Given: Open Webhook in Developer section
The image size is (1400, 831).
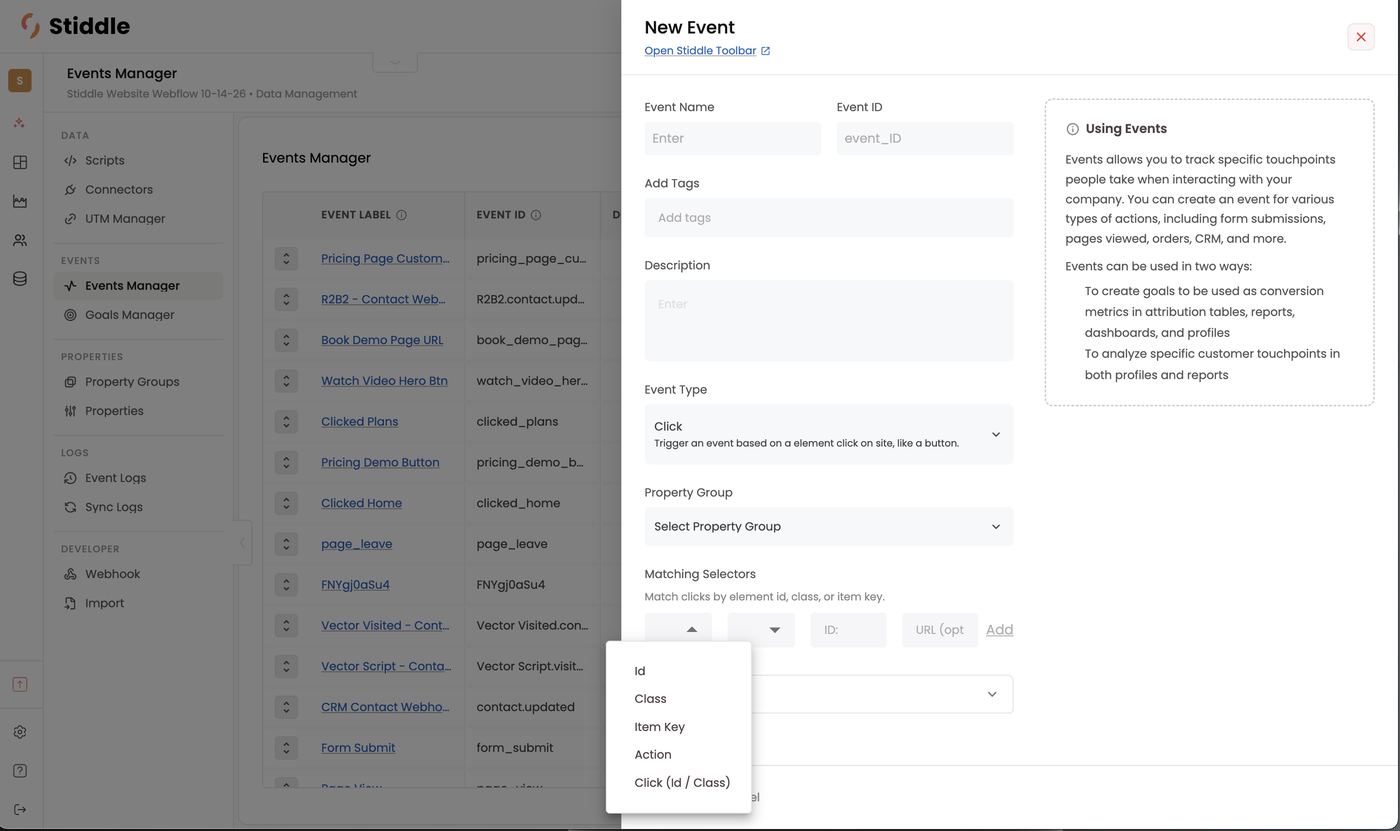Looking at the screenshot, I should (x=138, y=574).
